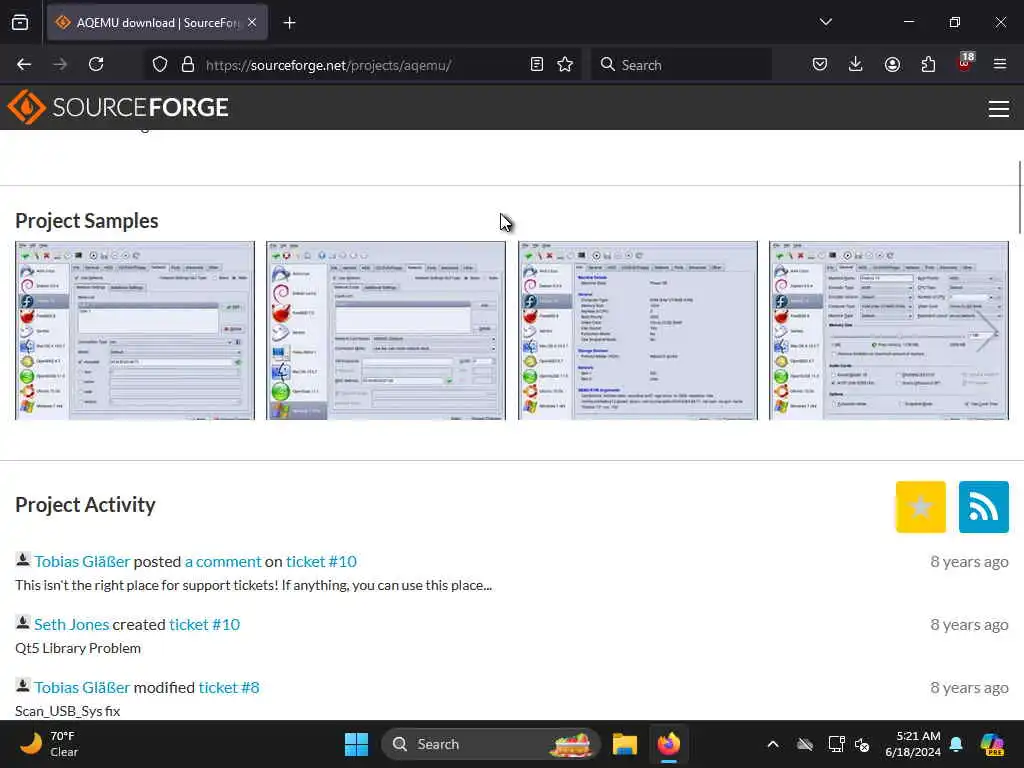Viewport: 1024px width, 768px height.
Task: Save page to Pocket icon
Action: point(820,64)
